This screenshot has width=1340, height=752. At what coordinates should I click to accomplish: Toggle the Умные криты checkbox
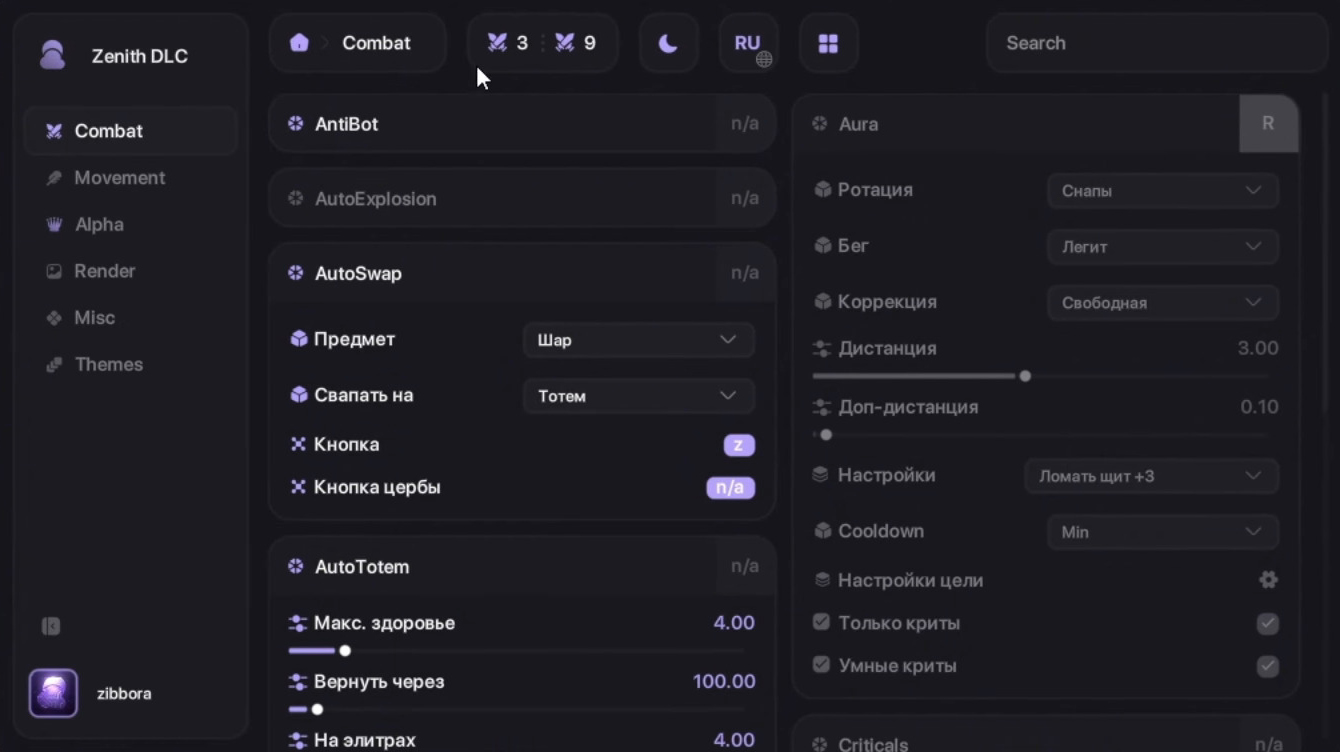[x=1267, y=666]
